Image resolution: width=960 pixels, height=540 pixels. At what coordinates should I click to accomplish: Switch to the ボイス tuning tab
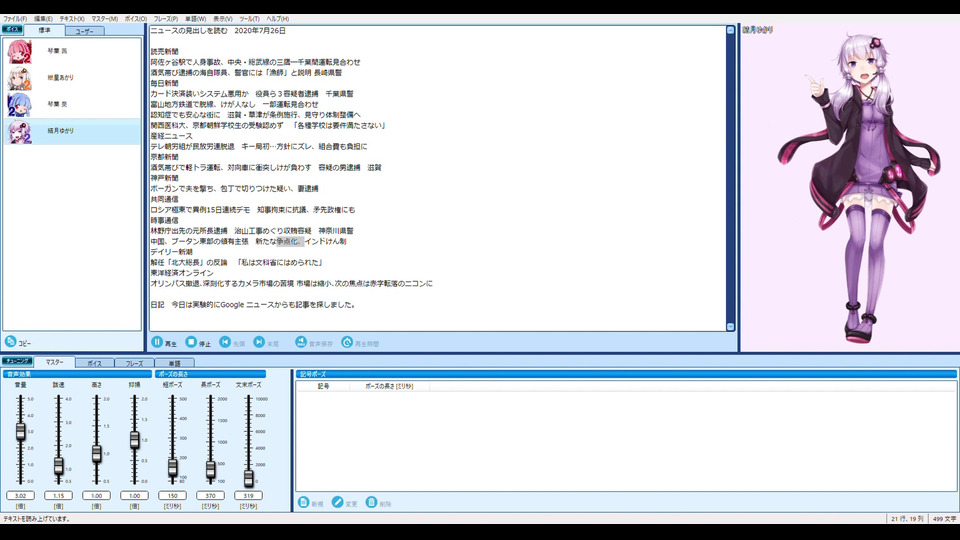[94, 363]
